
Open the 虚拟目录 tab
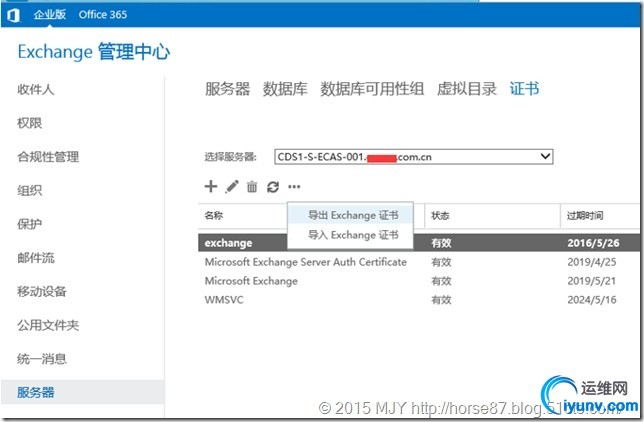467,89
